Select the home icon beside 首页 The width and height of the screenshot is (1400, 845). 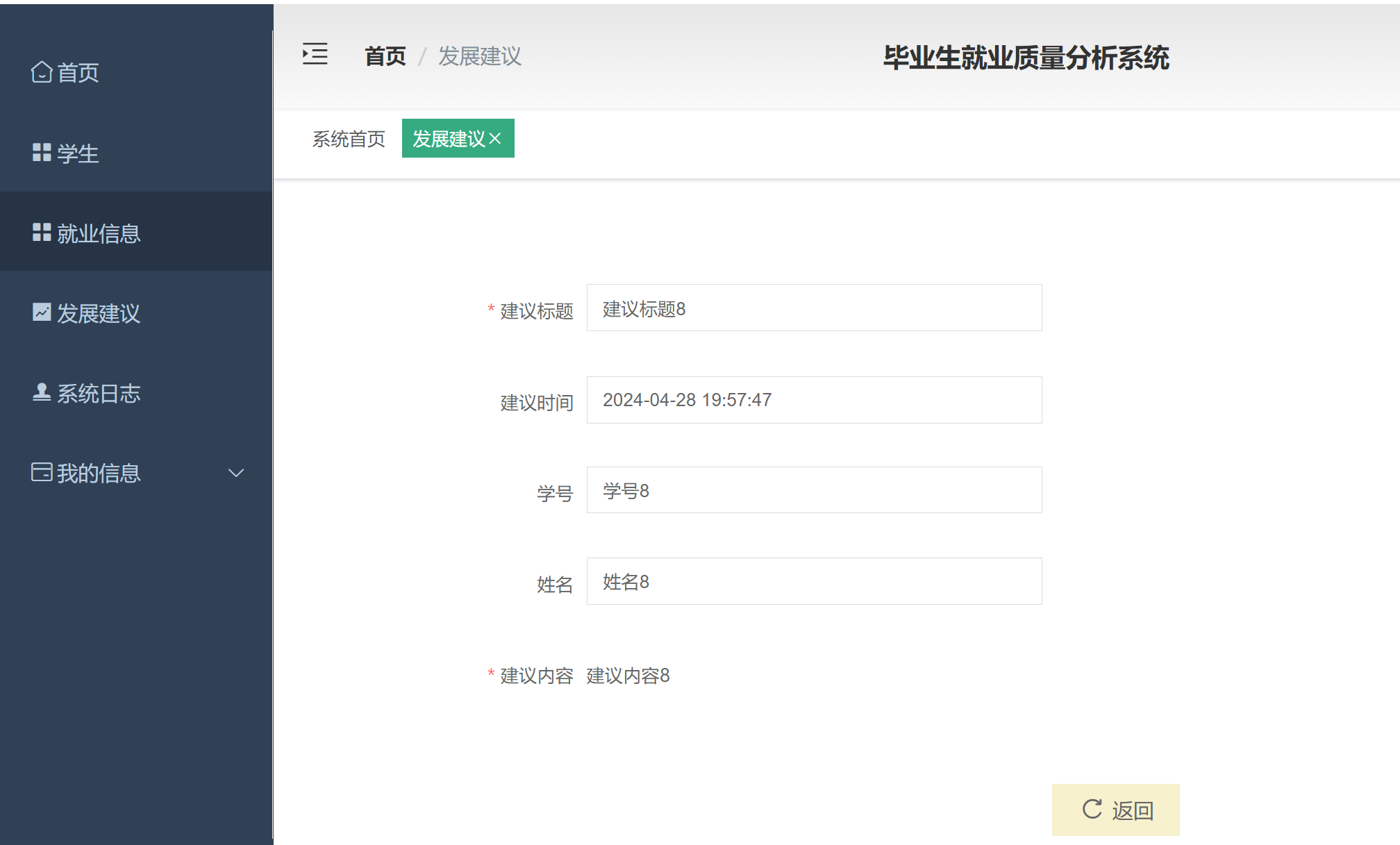point(41,72)
